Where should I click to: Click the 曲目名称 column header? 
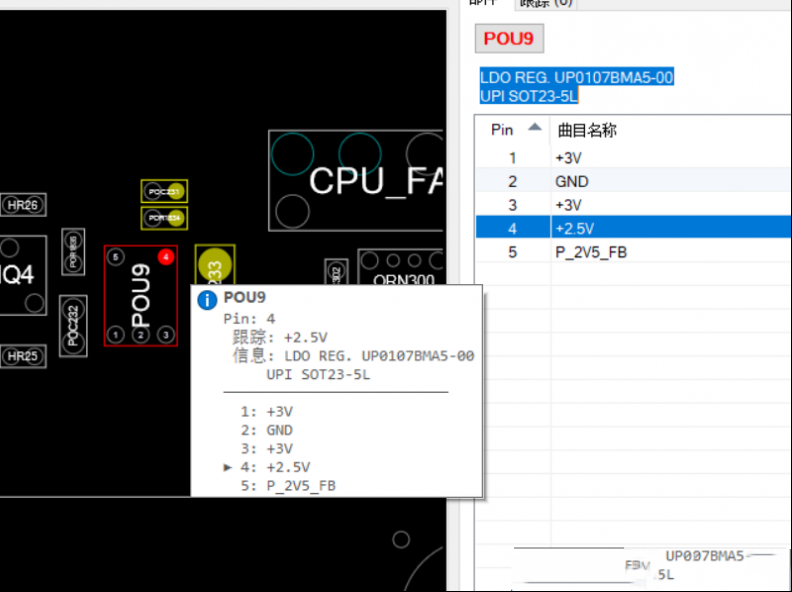click(x=586, y=130)
